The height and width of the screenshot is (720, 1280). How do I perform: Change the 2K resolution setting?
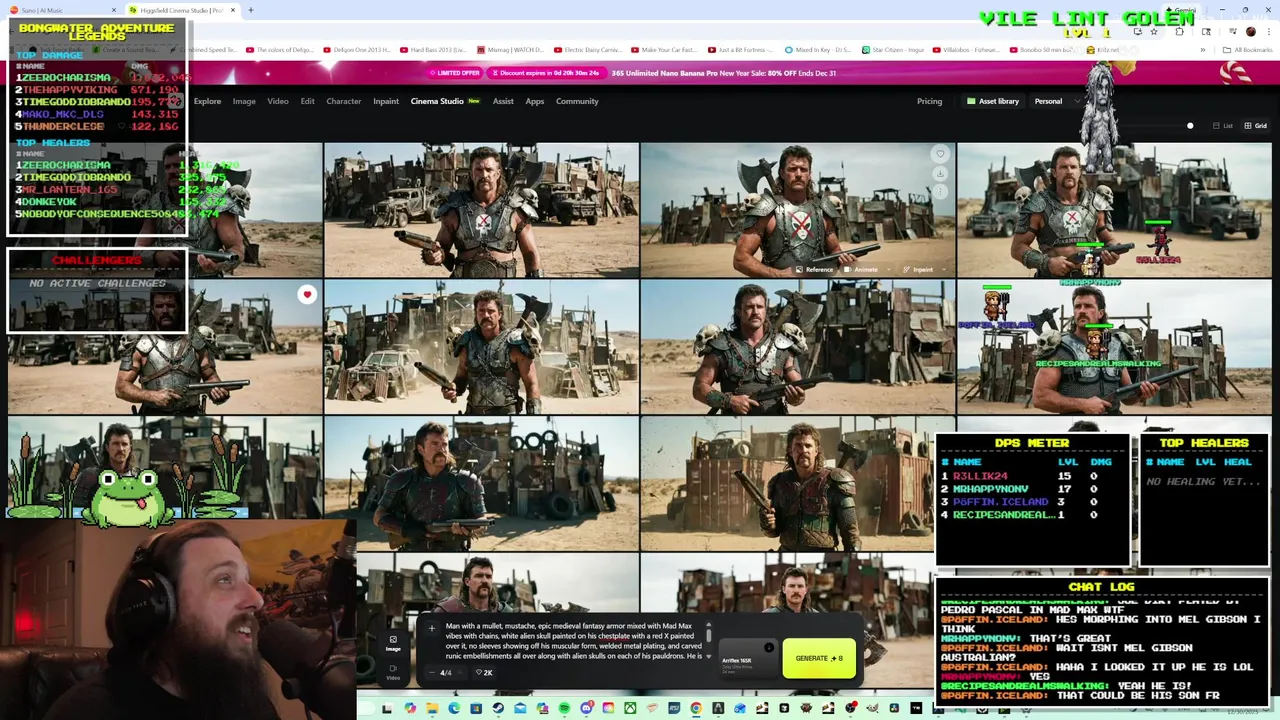click(483, 673)
